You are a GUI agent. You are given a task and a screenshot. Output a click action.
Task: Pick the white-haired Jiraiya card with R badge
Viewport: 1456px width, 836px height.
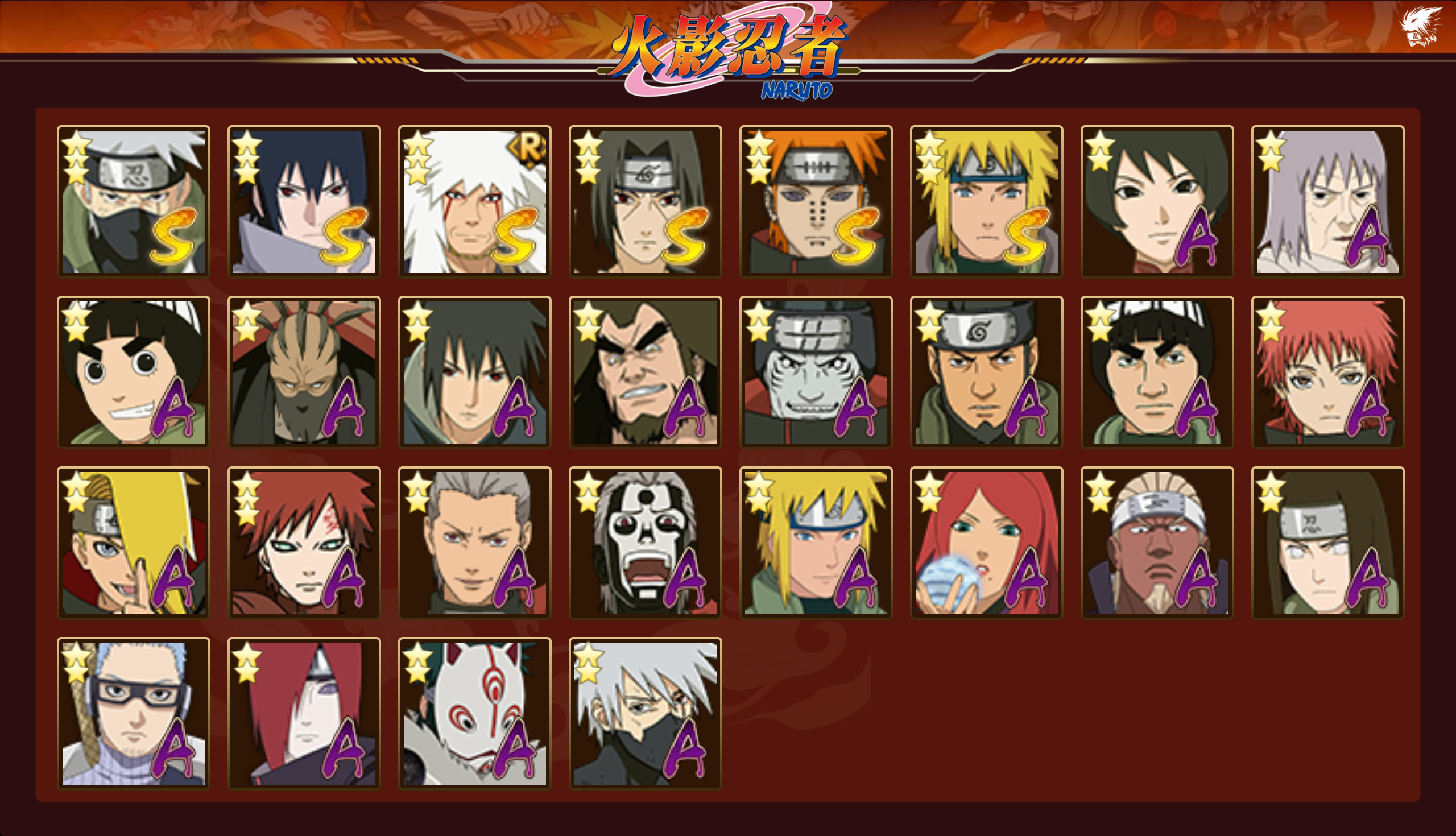[475, 201]
